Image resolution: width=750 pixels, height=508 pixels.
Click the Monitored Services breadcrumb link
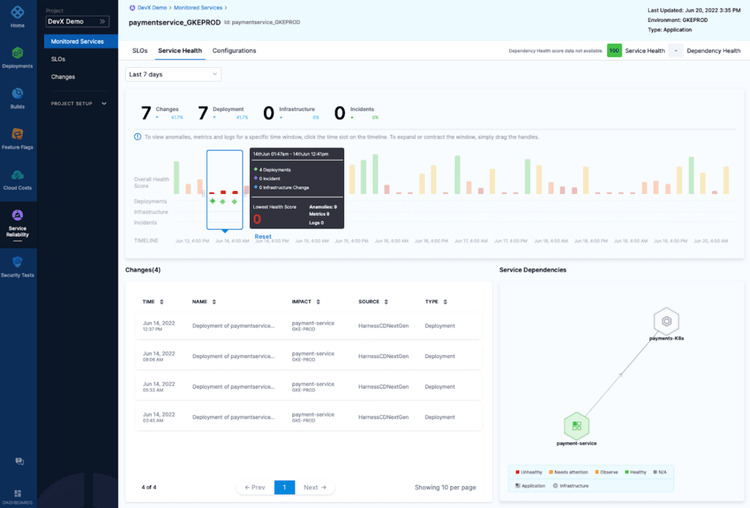click(x=198, y=8)
